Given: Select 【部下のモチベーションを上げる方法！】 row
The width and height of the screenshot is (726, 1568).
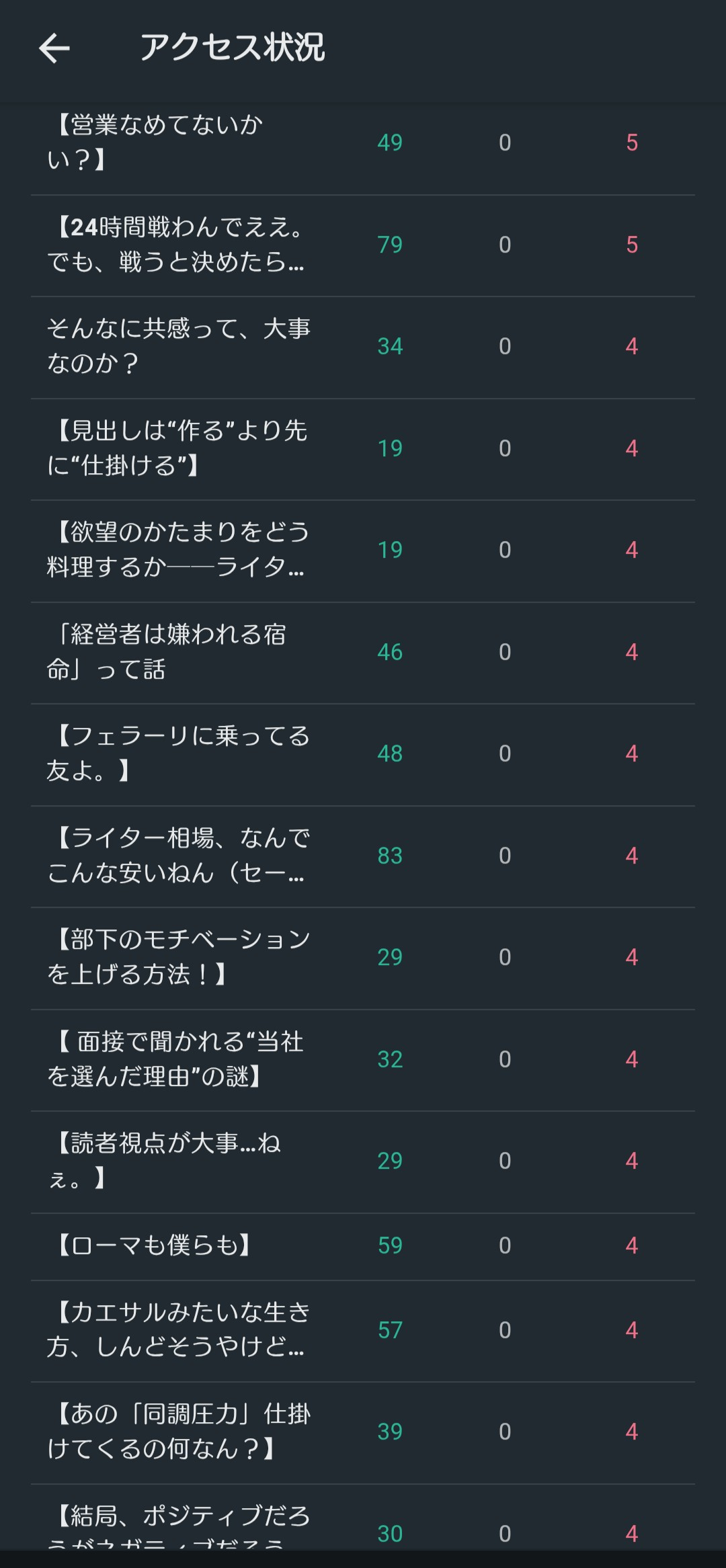Looking at the screenshot, I should (x=179, y=957).
